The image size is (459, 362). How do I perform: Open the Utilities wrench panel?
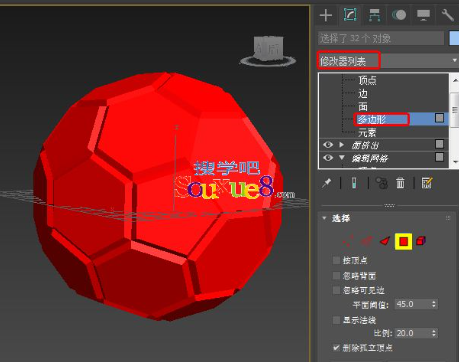447,15
